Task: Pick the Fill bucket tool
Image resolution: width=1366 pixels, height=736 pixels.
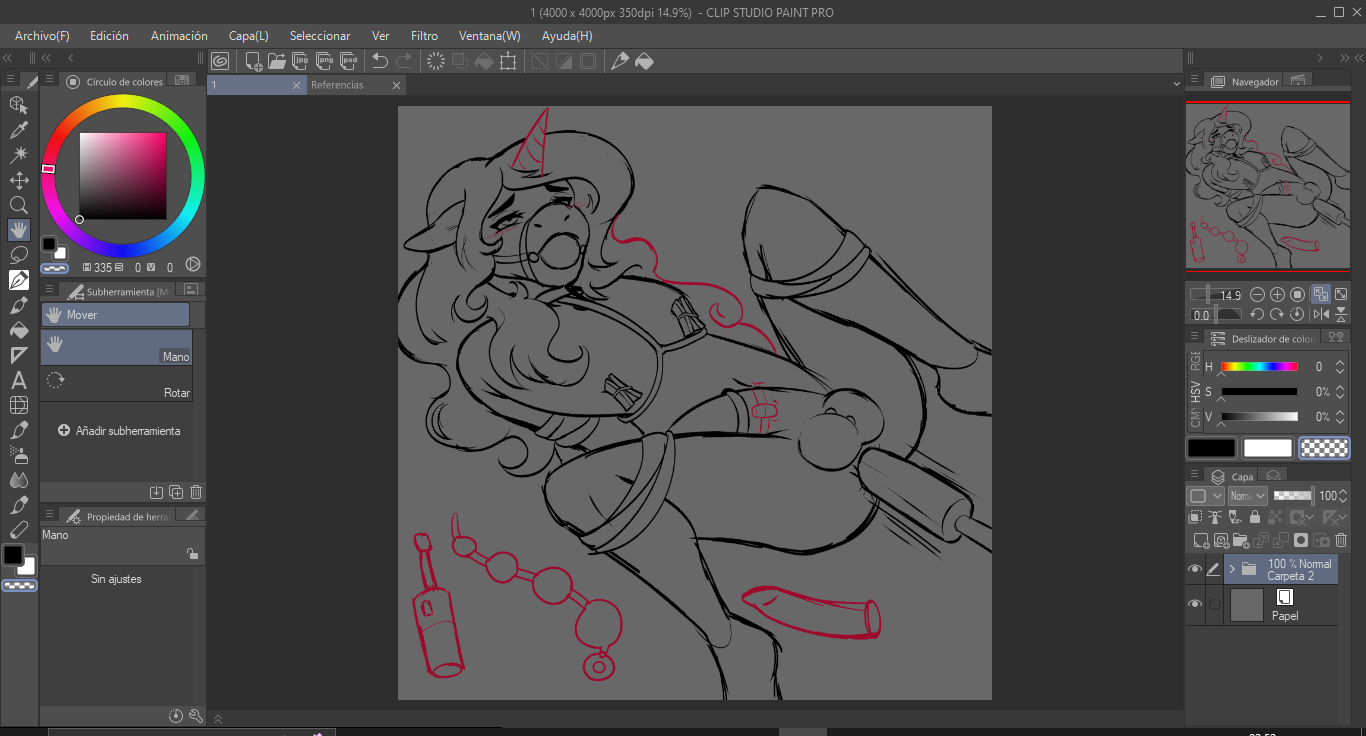Action: click(18, 330)
